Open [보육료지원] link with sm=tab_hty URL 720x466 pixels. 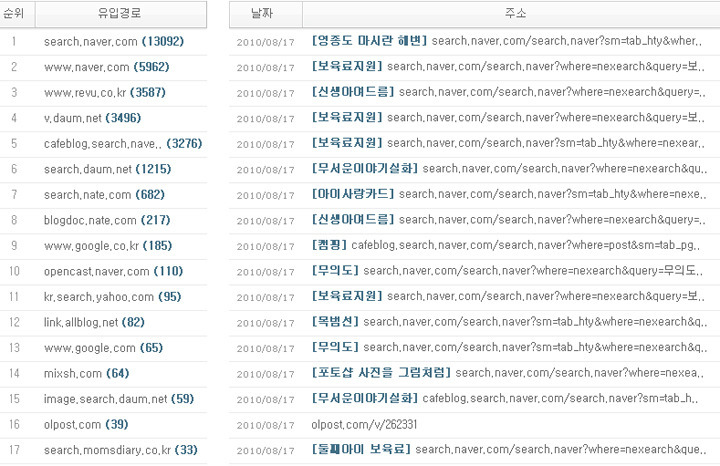347,143
